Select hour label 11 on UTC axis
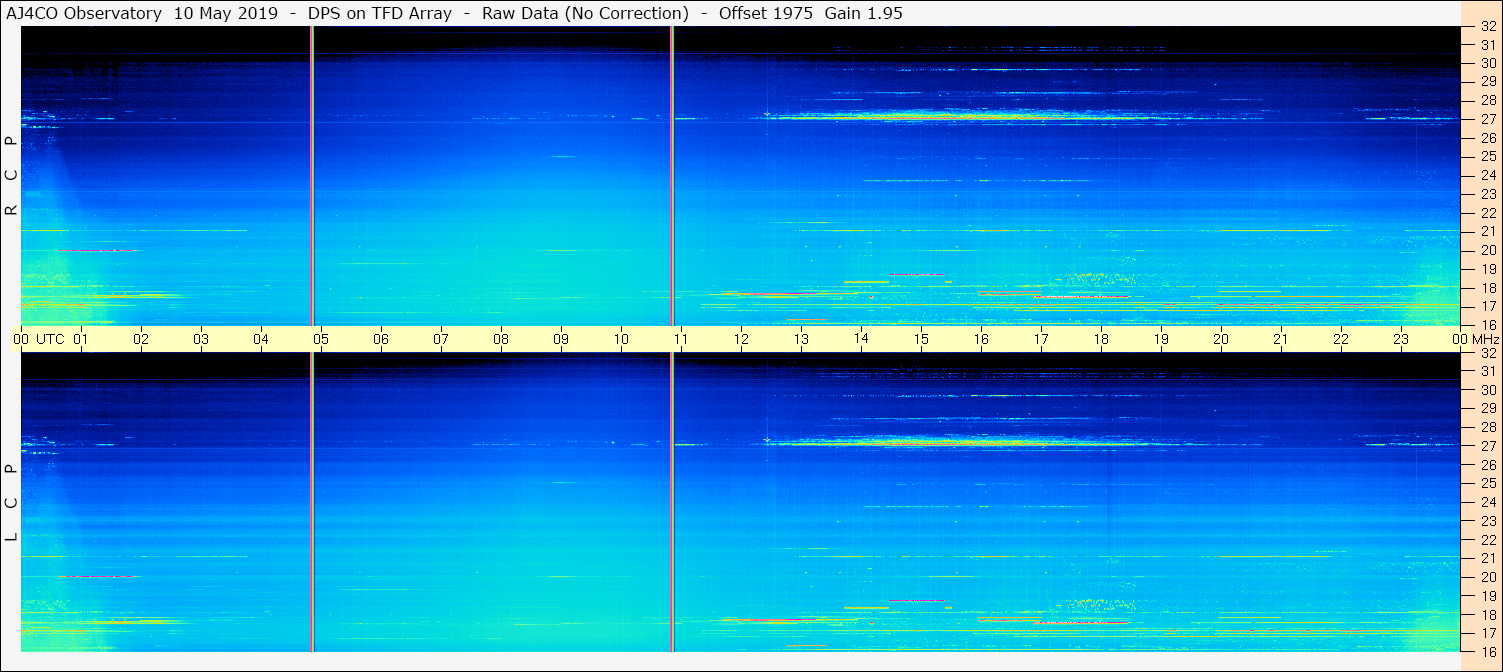 (681, 339)
